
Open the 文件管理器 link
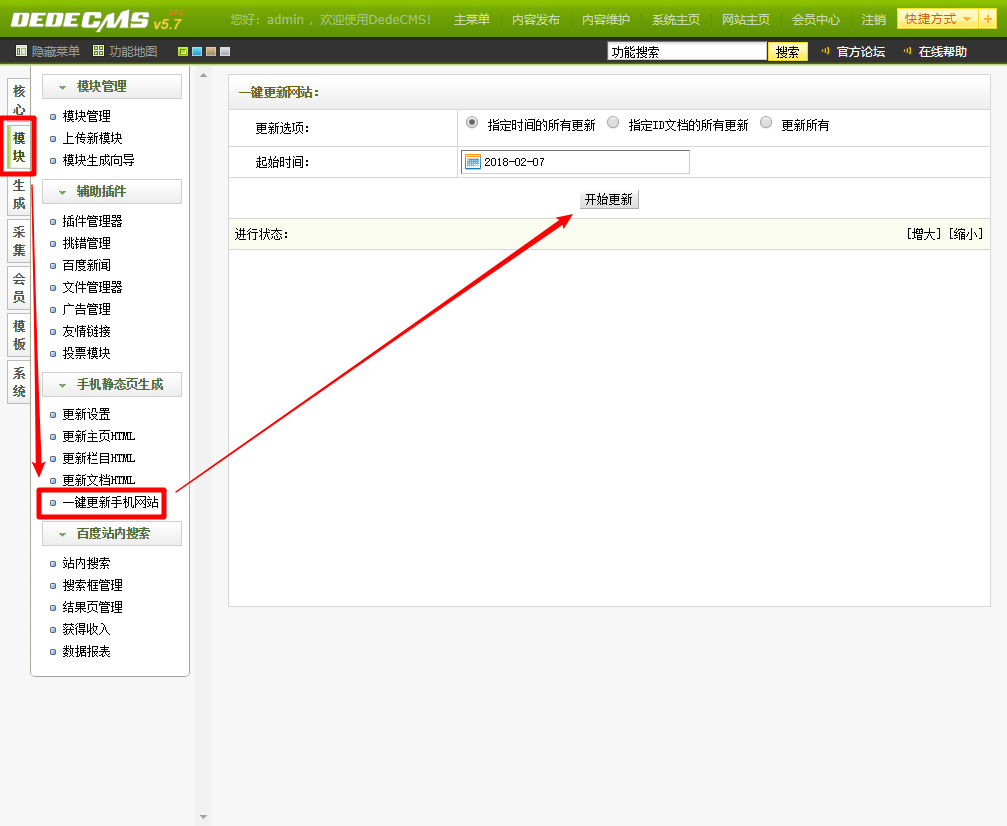pyautogui.click(x=92, y=287)
